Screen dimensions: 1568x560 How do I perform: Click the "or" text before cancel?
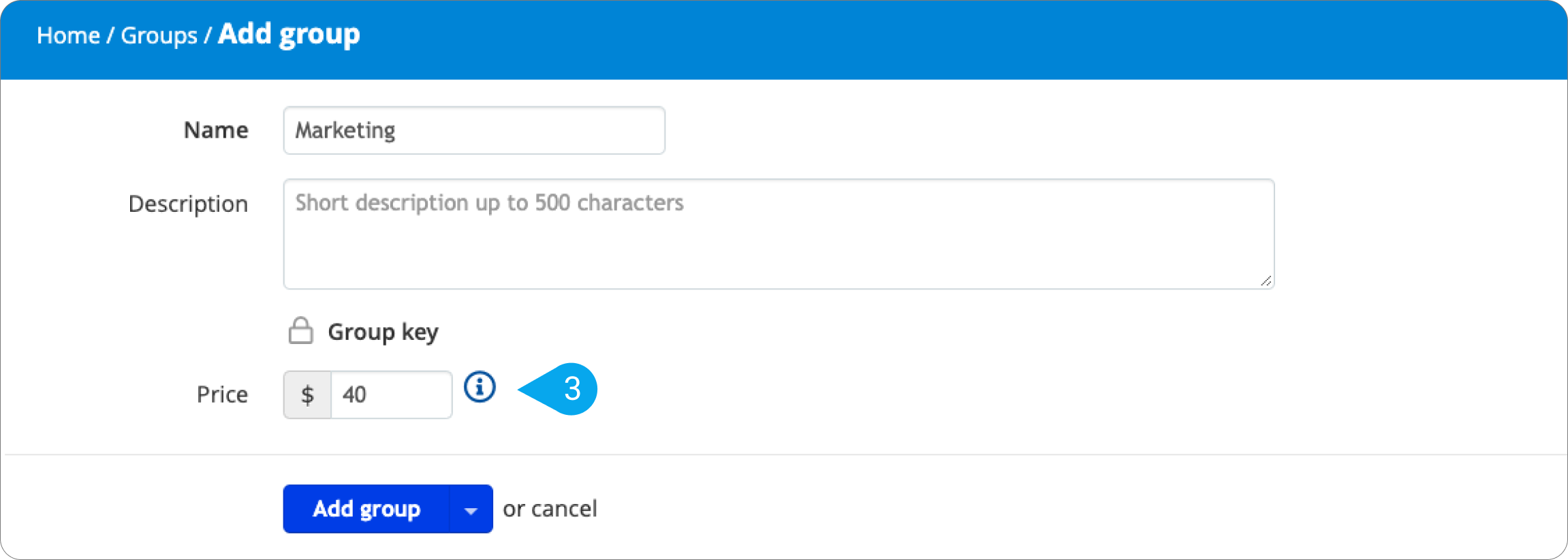[x=514, y=509]
